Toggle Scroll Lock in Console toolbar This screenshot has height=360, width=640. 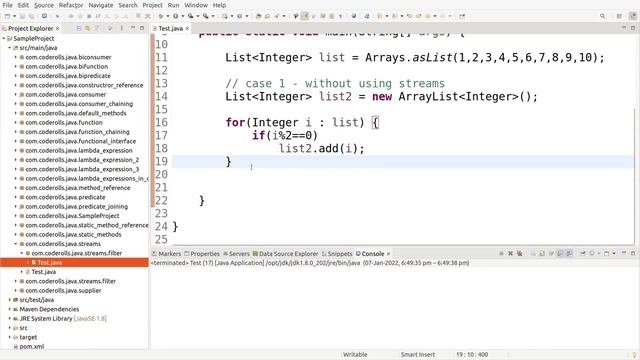pos(542,253)
